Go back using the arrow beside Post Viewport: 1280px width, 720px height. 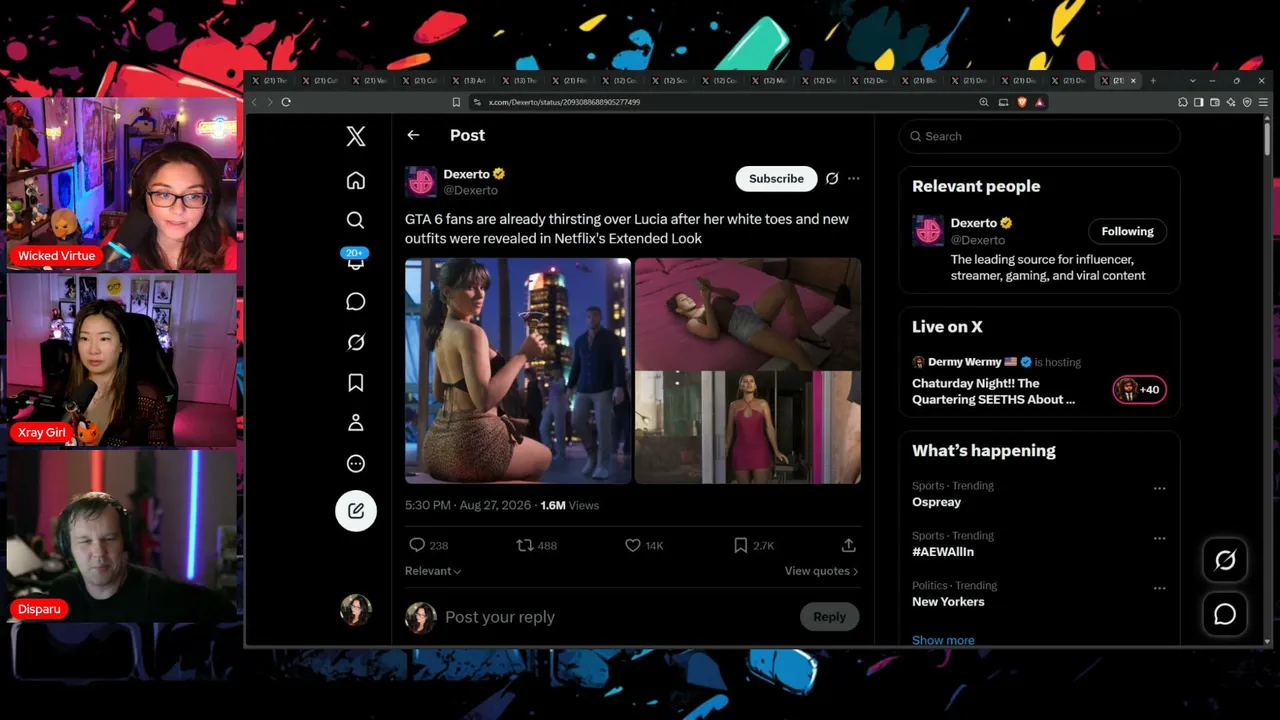pyautogui.click(x=413, y=135)
